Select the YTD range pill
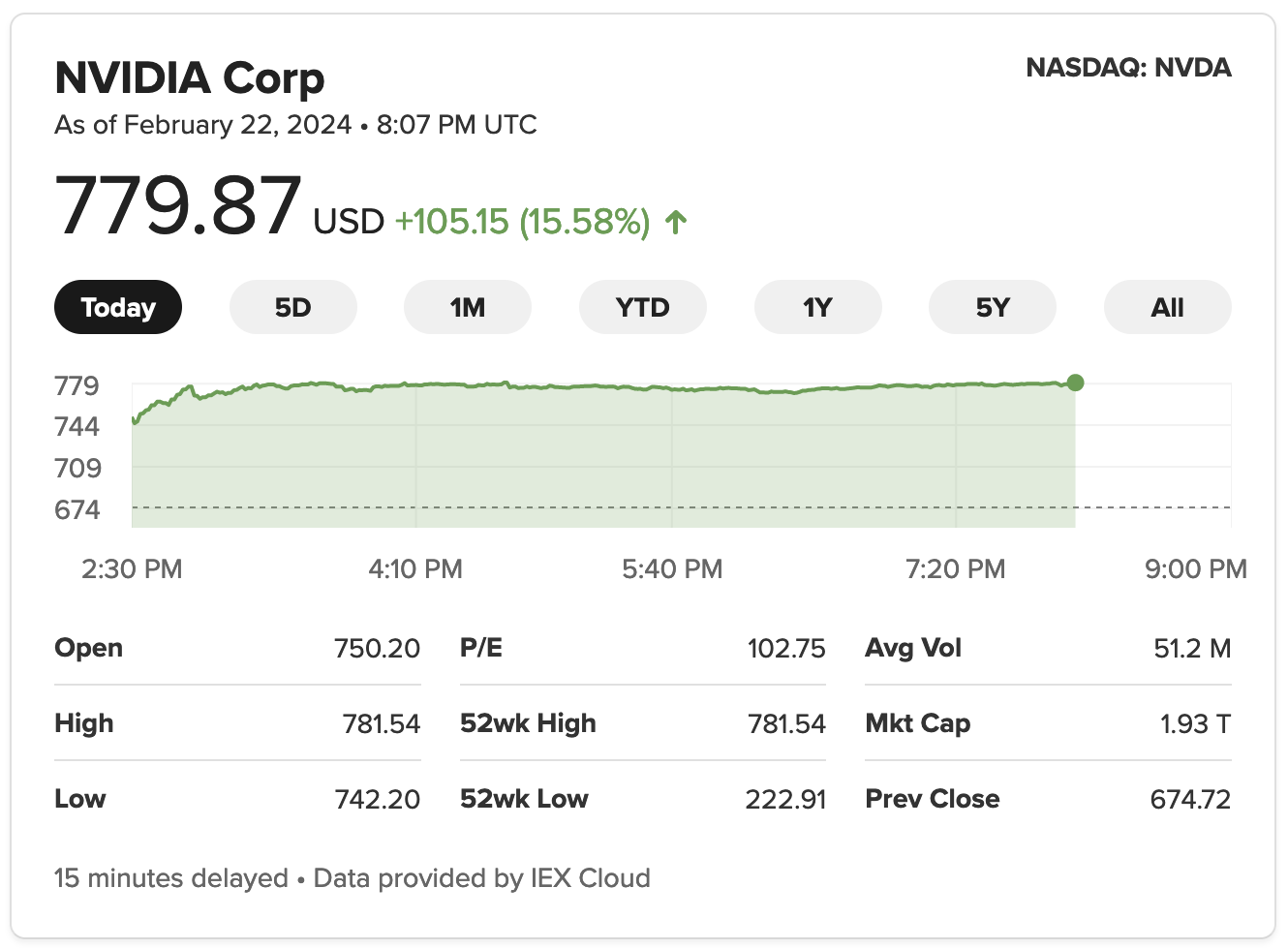Viewport: 1288px width, 949px height. tap(642, 308)
